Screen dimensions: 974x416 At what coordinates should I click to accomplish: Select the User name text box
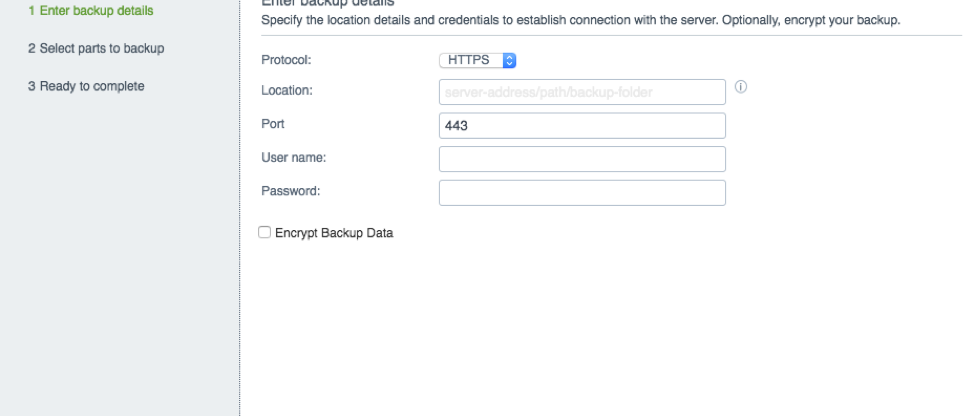coord(582,159)
